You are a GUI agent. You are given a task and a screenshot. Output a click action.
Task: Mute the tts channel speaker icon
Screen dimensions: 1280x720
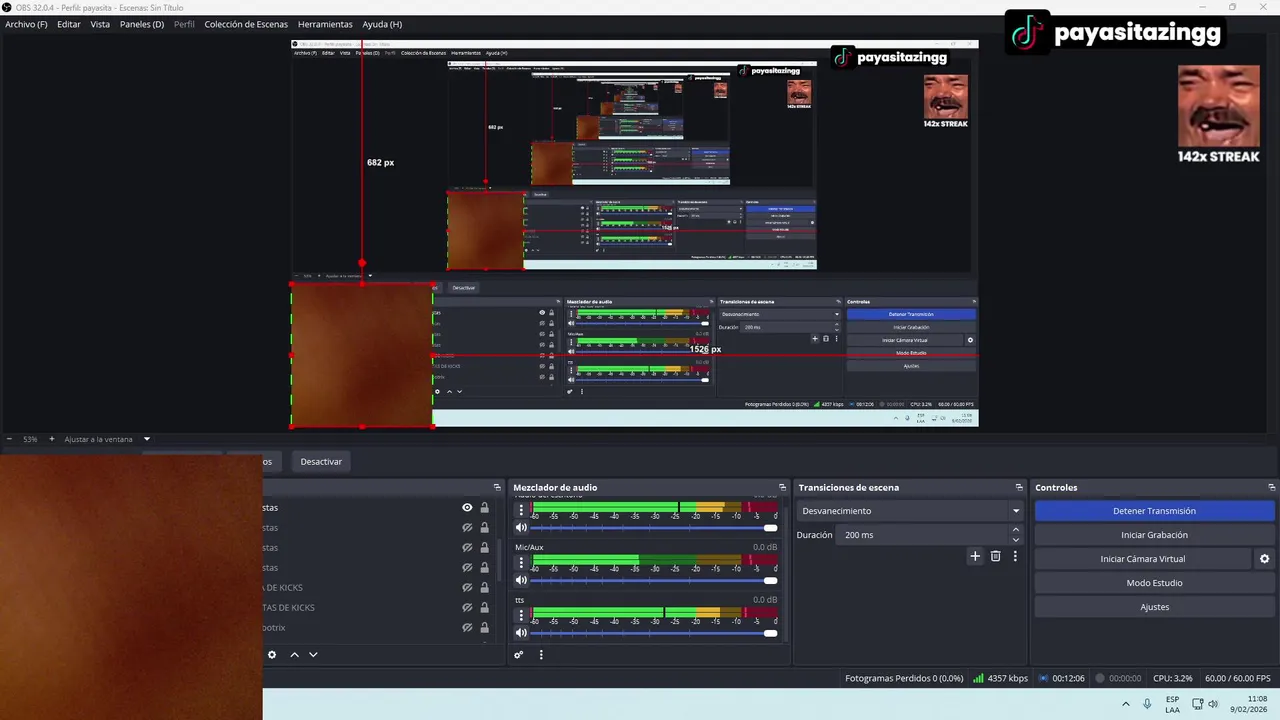tap(520, 632)
